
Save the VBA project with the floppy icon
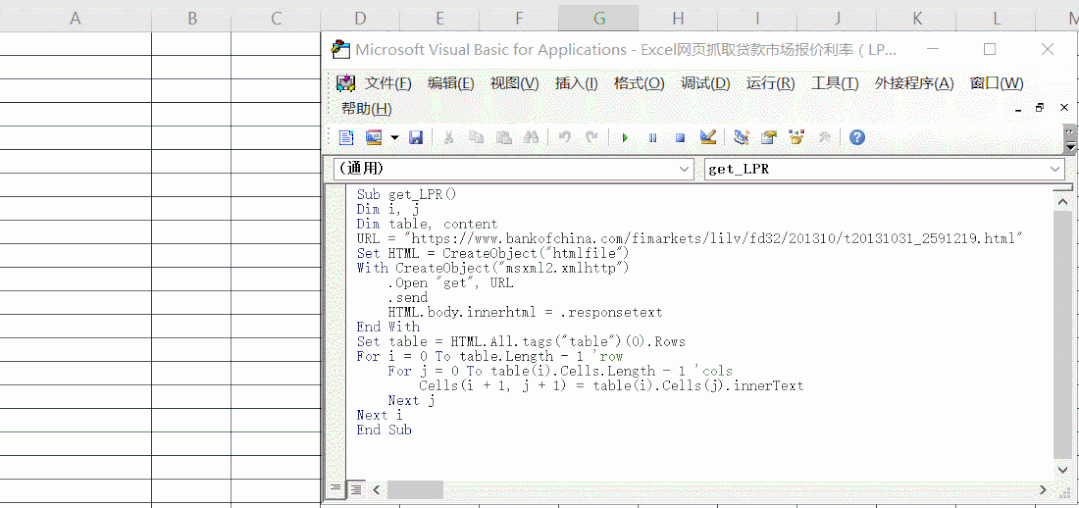tap(416, 138)
